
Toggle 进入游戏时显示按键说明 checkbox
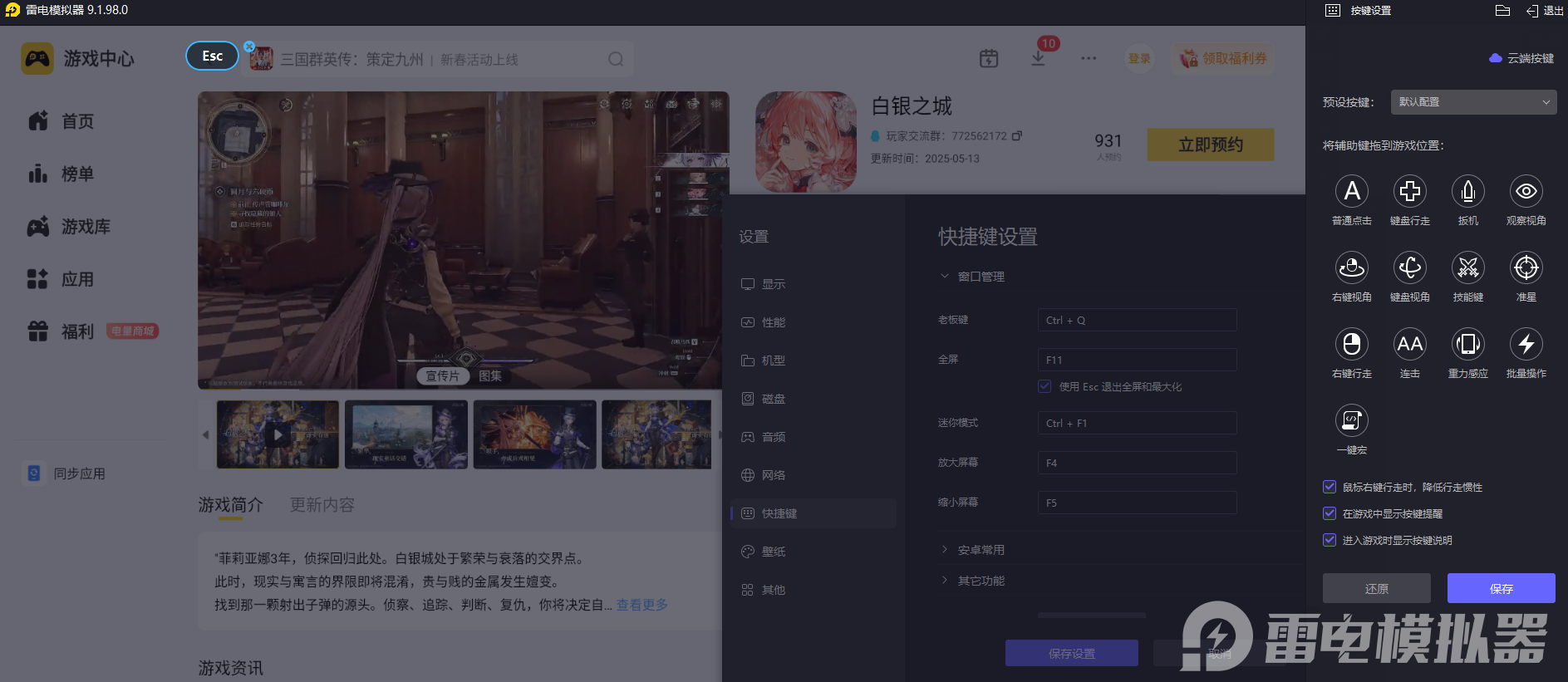pyautogui.click(x=1330, y=540)
